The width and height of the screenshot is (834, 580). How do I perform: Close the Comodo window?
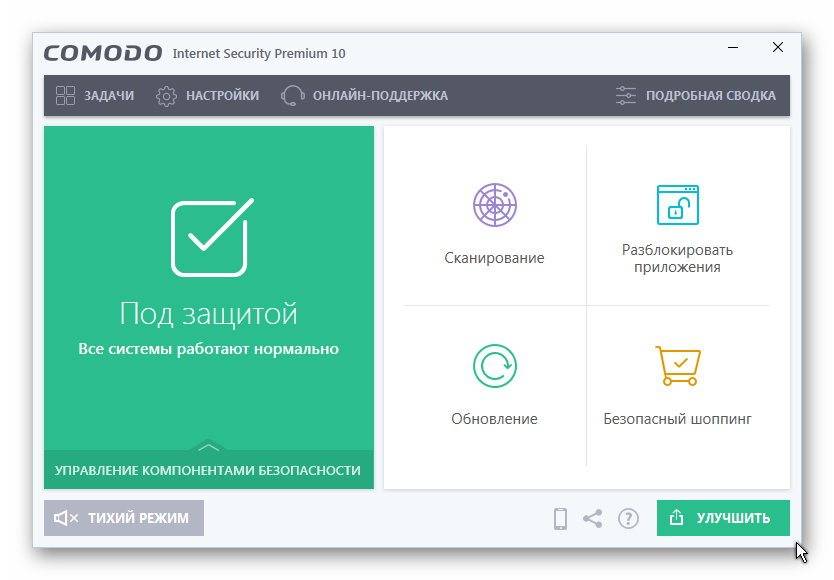(x=778, y=47)
